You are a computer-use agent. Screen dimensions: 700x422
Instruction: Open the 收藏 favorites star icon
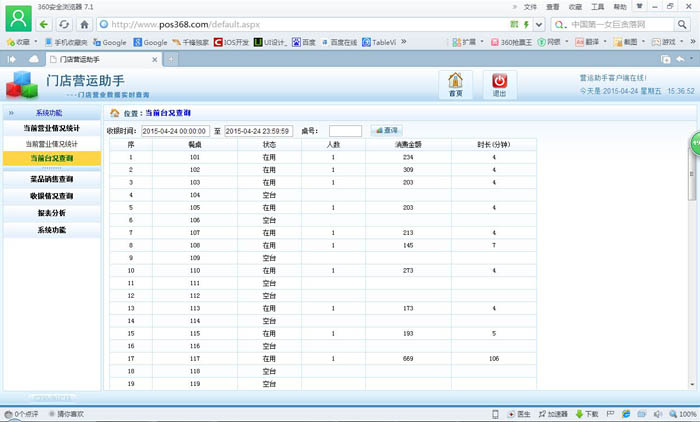11,43
